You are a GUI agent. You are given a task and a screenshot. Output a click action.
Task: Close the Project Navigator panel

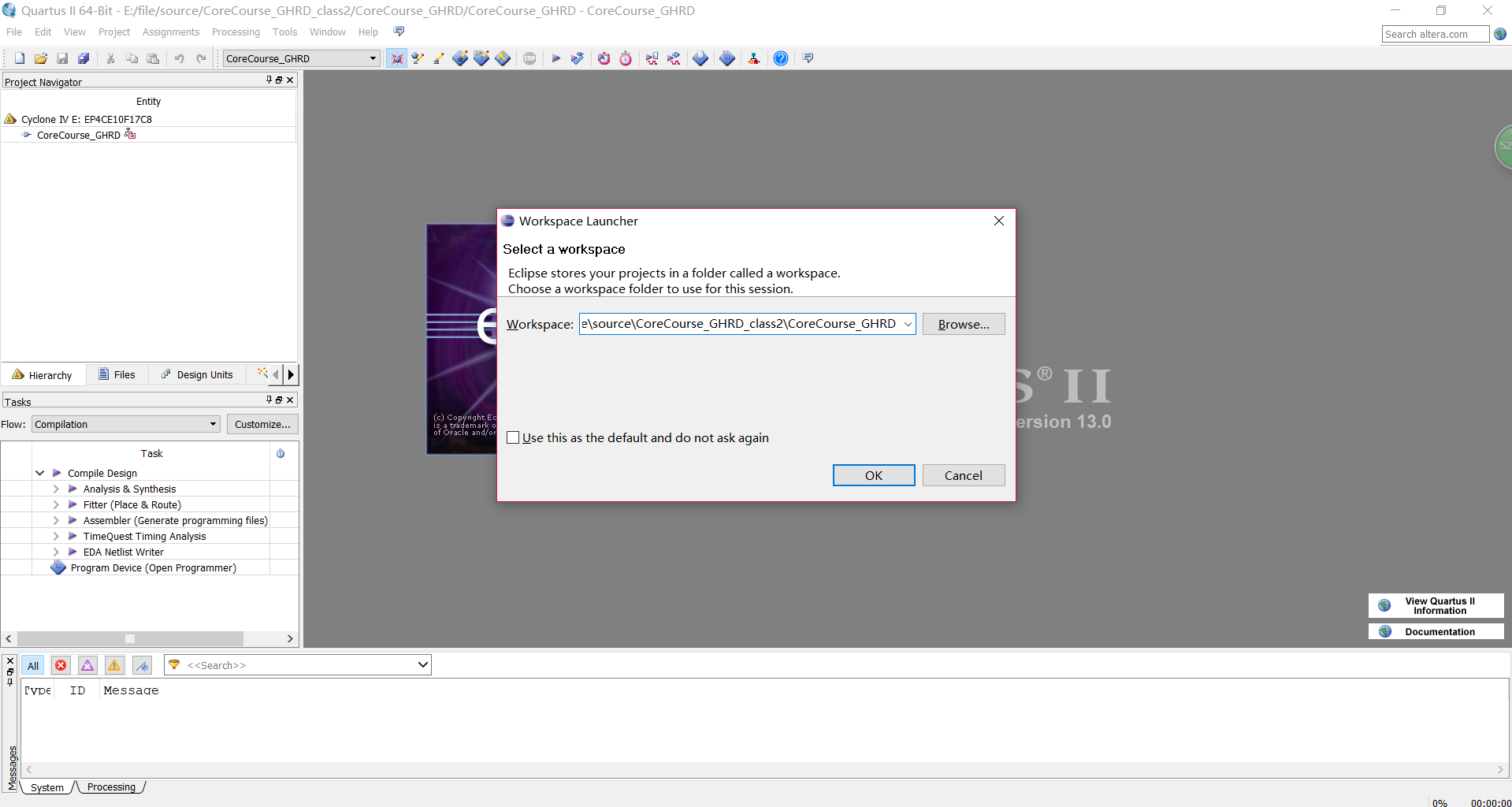pos(290,80)
